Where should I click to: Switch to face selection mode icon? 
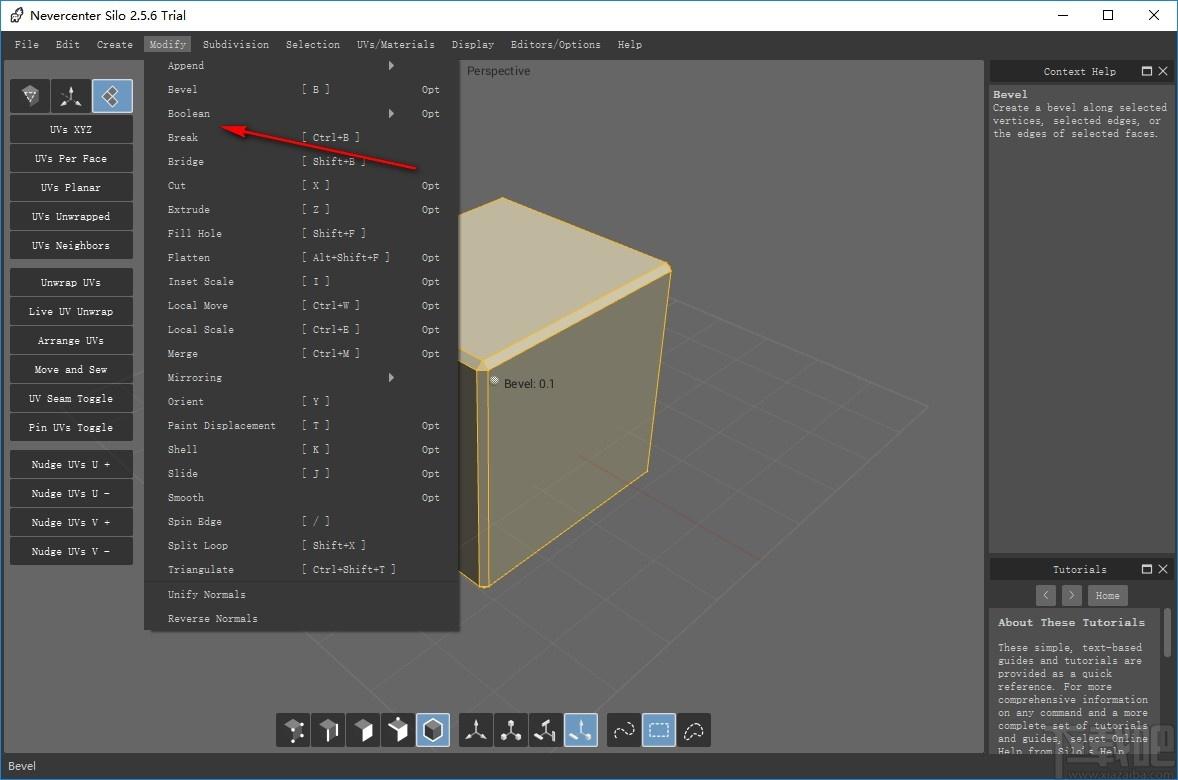363,730
